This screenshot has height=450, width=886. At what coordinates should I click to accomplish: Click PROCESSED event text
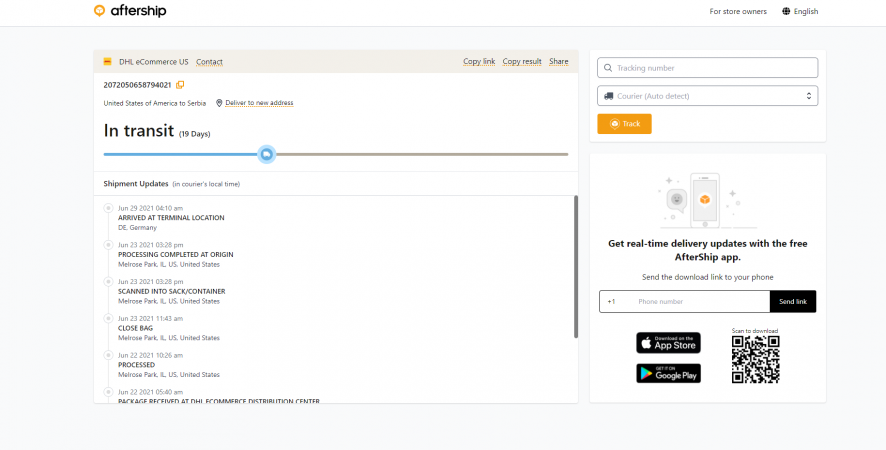click(136, 365)
